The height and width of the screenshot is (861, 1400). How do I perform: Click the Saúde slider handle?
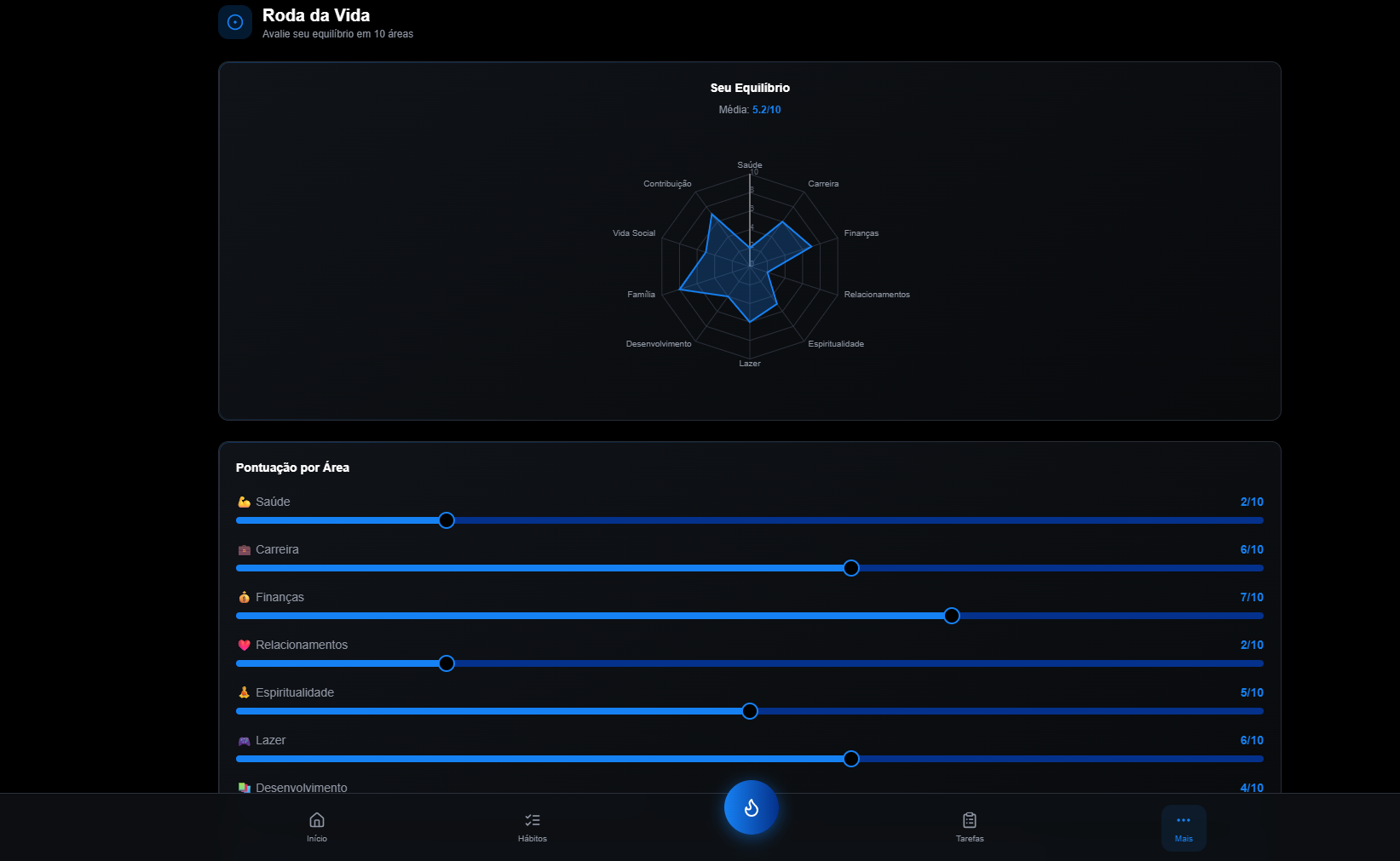tap(447, 520)
